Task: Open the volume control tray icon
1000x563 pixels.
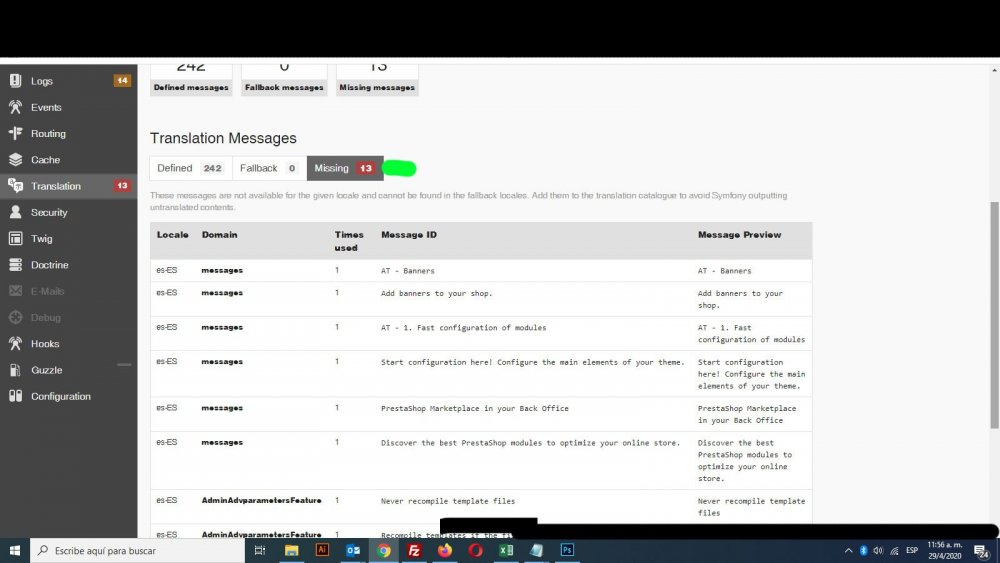Action: click(878, 550)
